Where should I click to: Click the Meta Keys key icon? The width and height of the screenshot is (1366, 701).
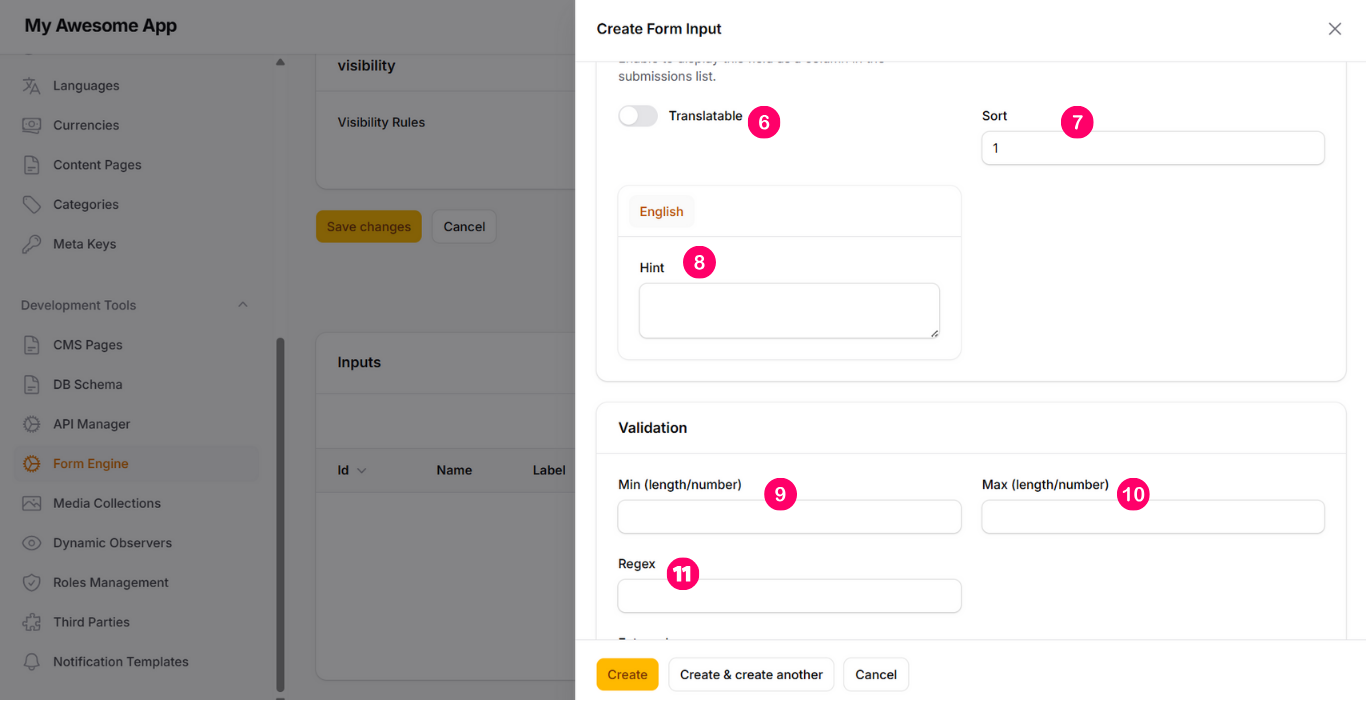pos(32,244)
